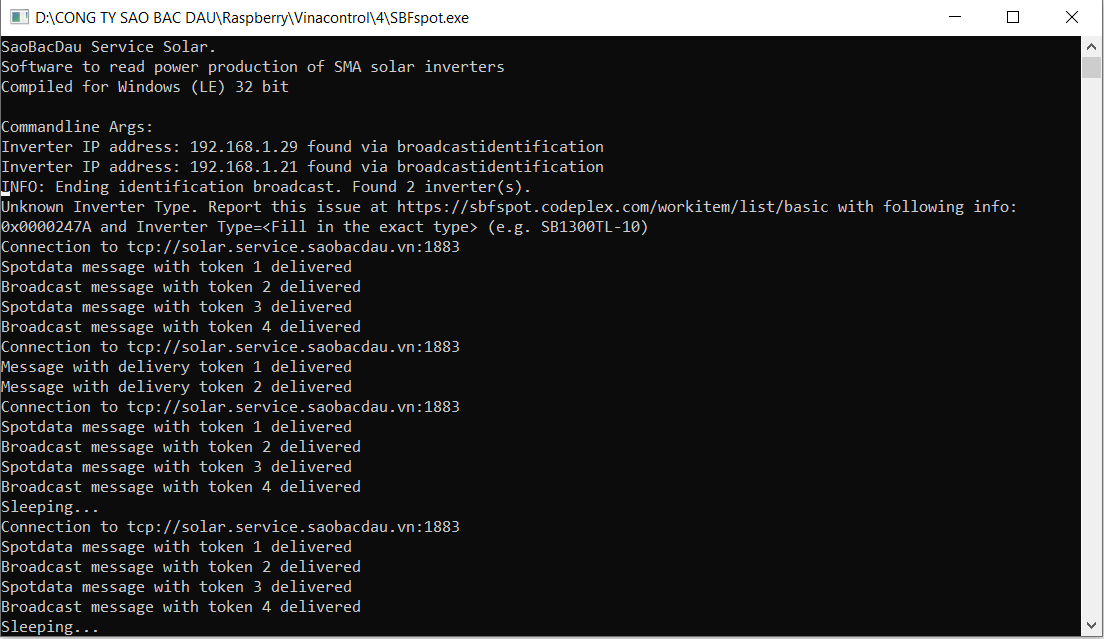Viewport: 1104px width, 639px height.
Task: Click the last Broadcast token 4 delivered line
Action: coord(180,606)
